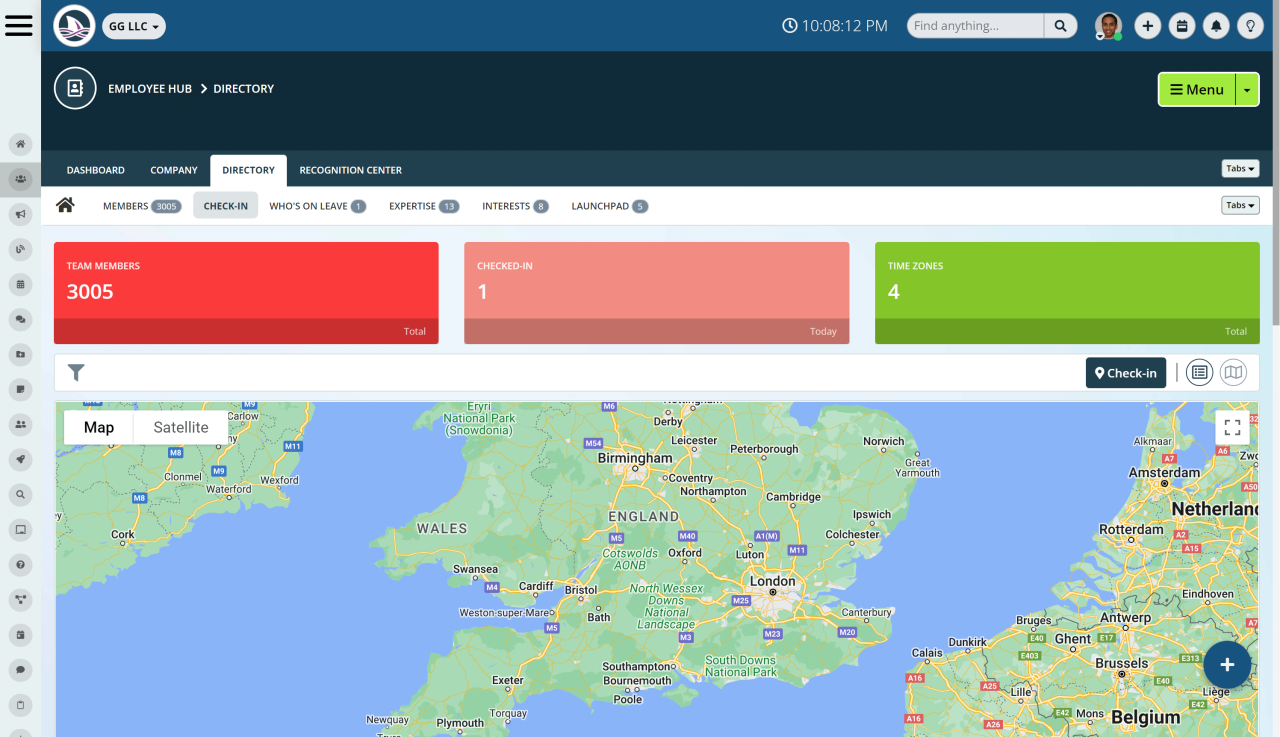Screen dimensions: 1280x737
Task: Switch to list view of check-ins
Action: pos(1199,371)
